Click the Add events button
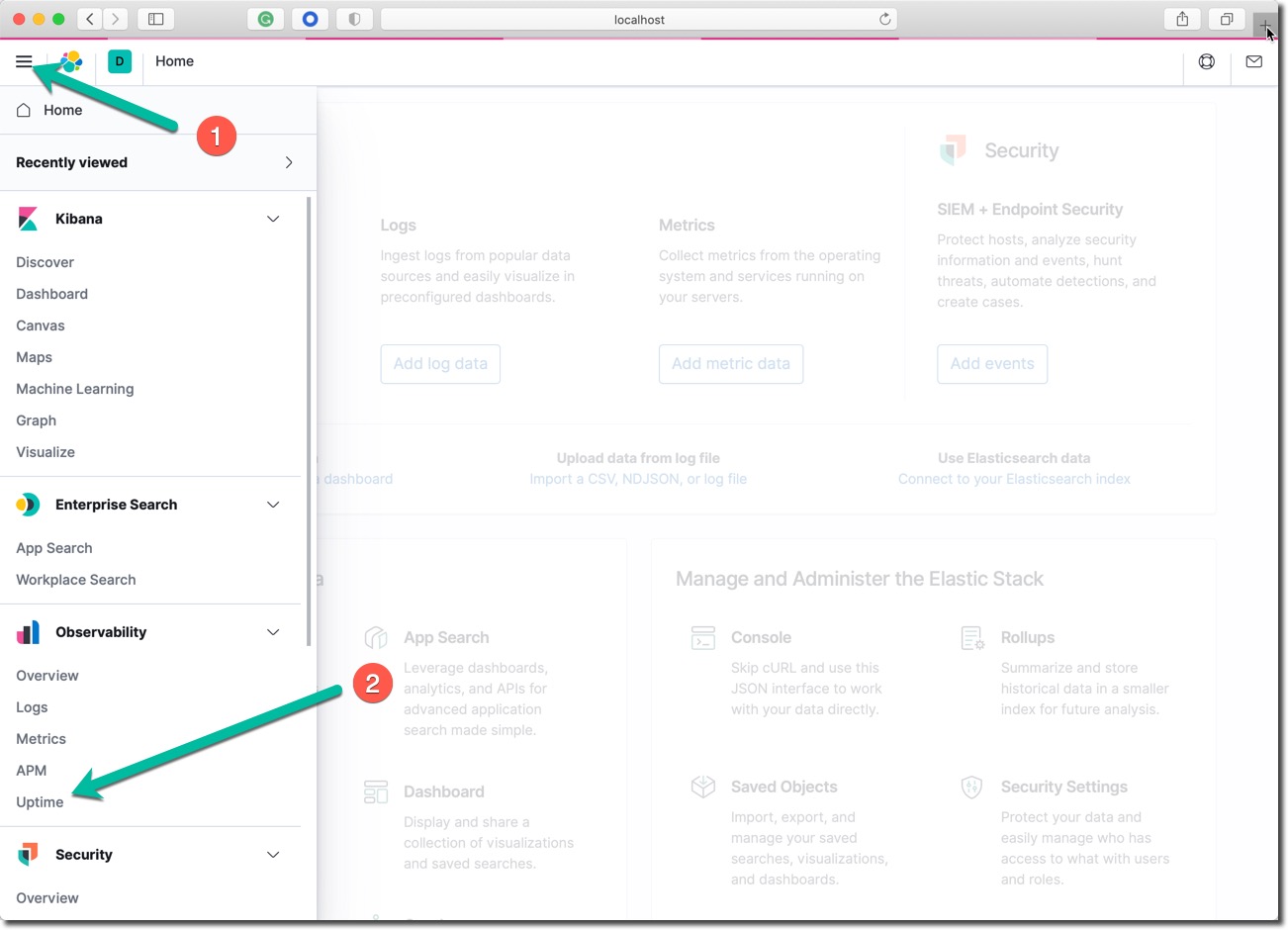This screenshot has height=930, width=1288. pos(992,364)
